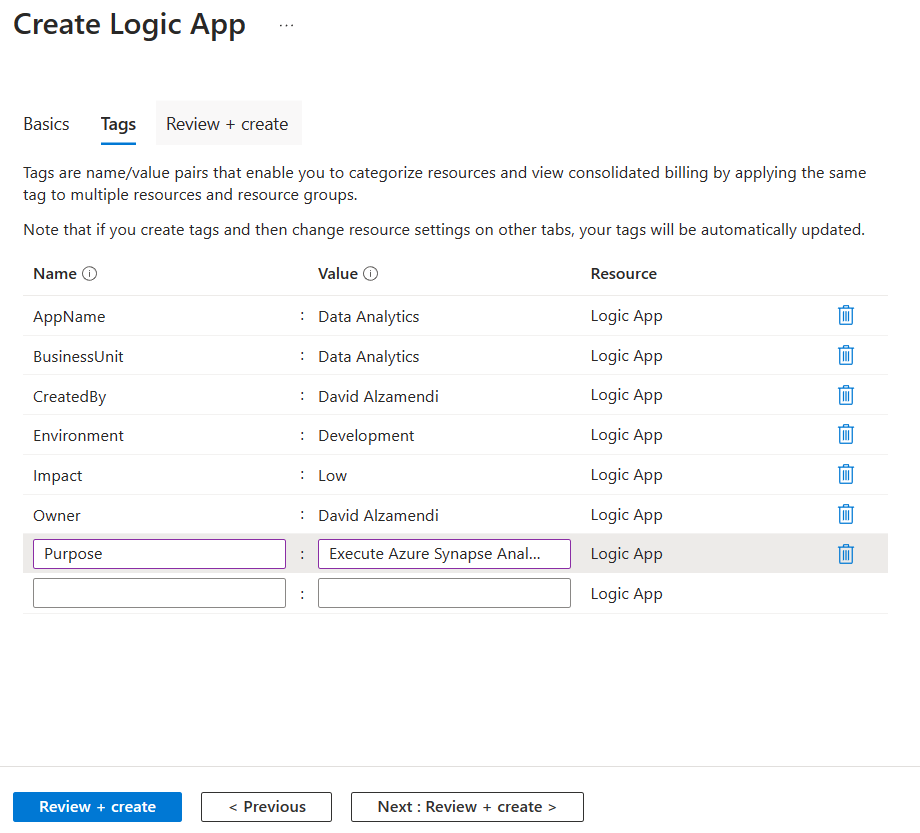
Task: Click Logic App resource in empty row
Action: click(627, 594)
